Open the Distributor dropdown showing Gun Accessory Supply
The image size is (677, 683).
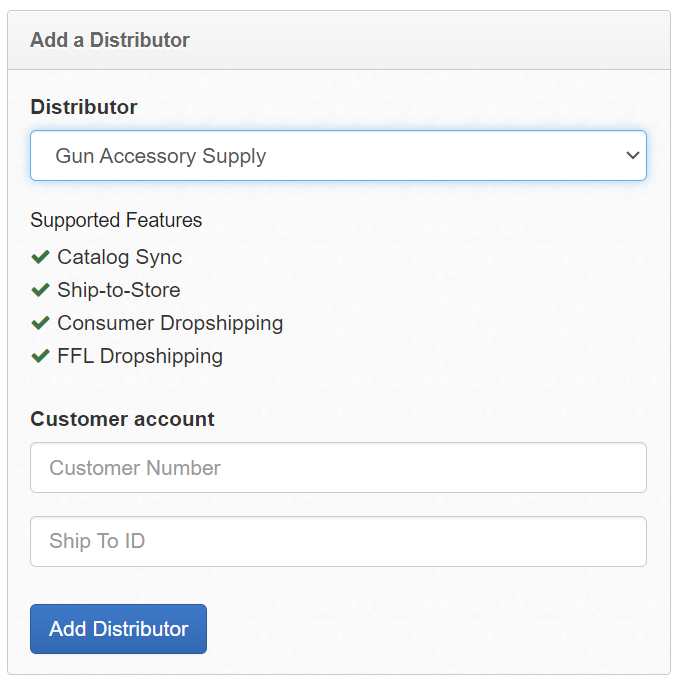tap(338, 156)
